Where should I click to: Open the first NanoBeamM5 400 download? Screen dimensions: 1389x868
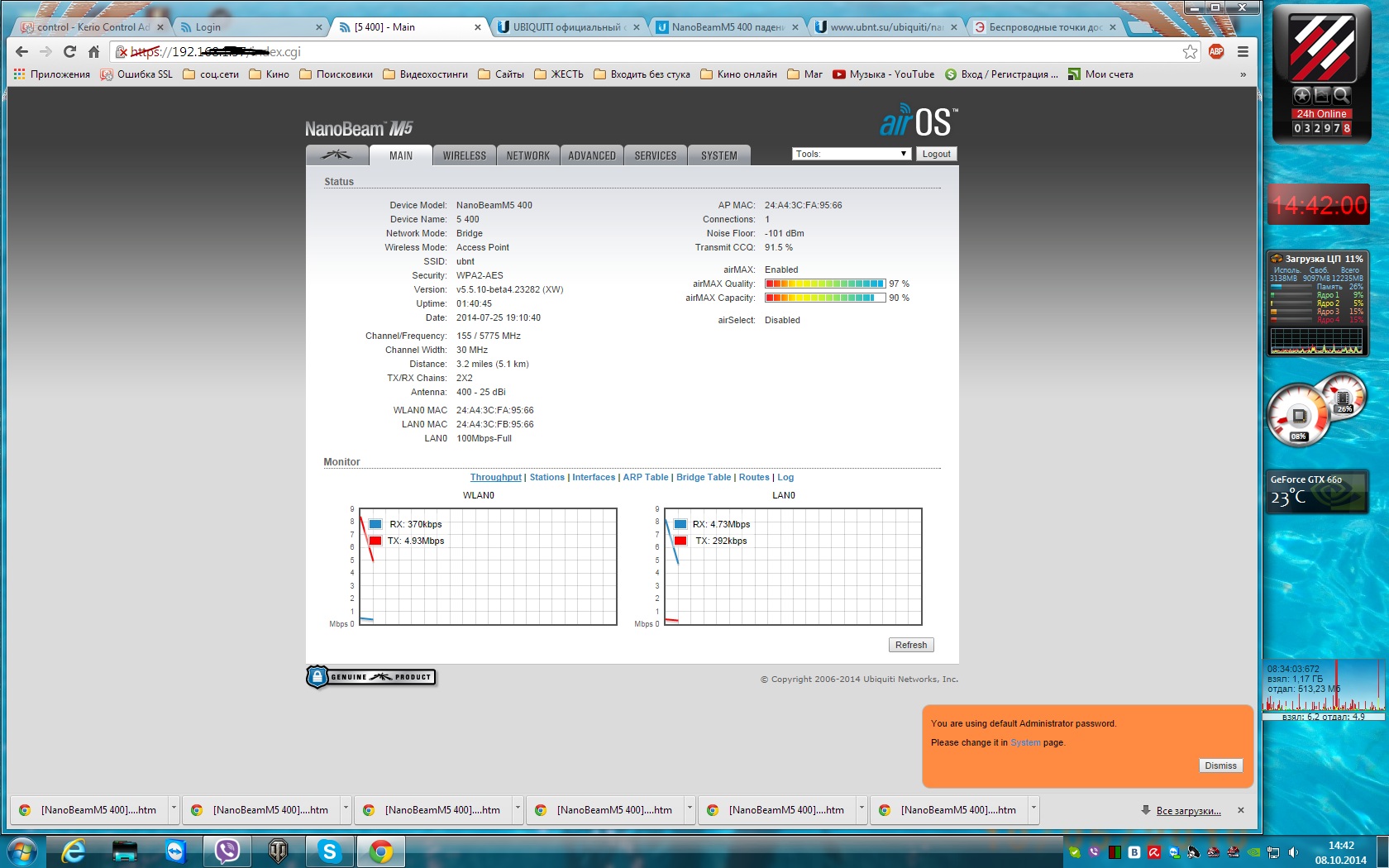[x=89, y=810]
